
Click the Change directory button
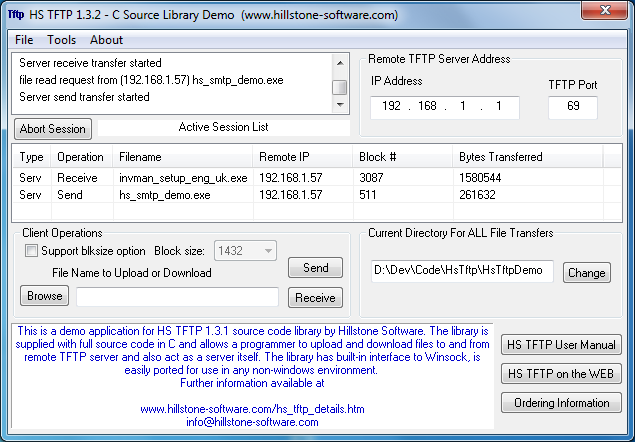(x=587, y=273)
